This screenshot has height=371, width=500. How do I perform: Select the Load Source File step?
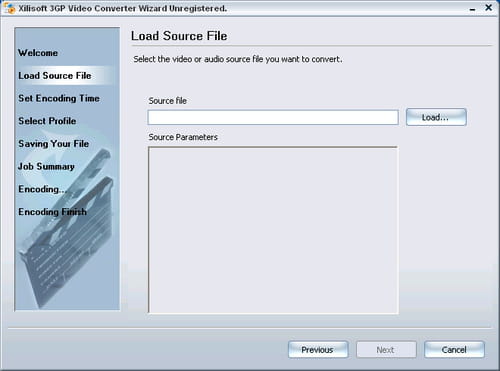[55, 76]
